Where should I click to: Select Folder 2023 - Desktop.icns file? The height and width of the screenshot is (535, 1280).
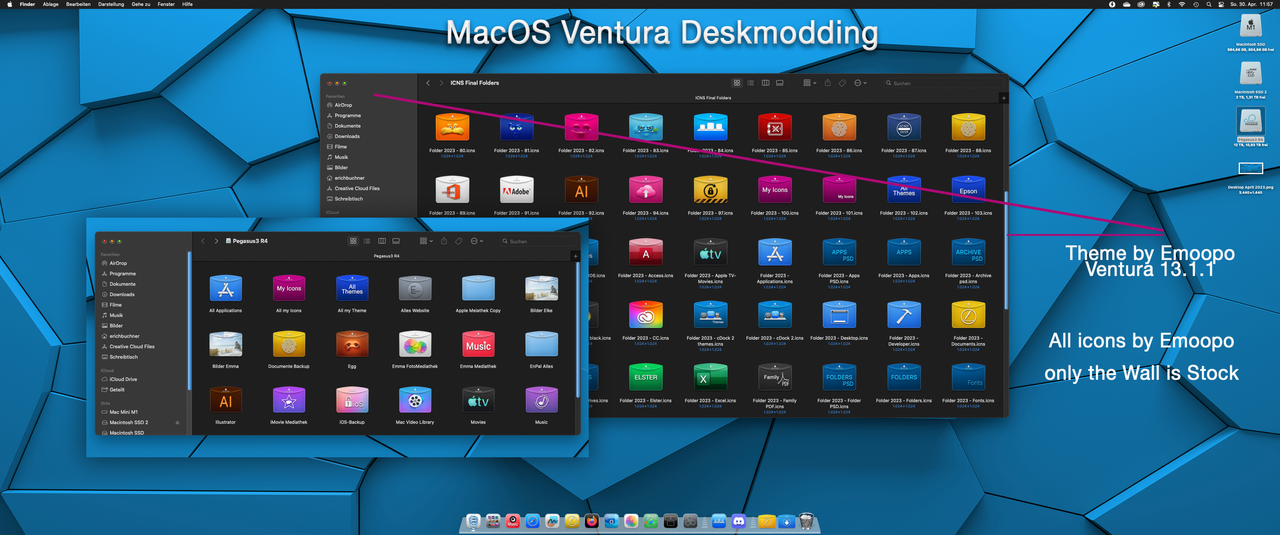839,314
